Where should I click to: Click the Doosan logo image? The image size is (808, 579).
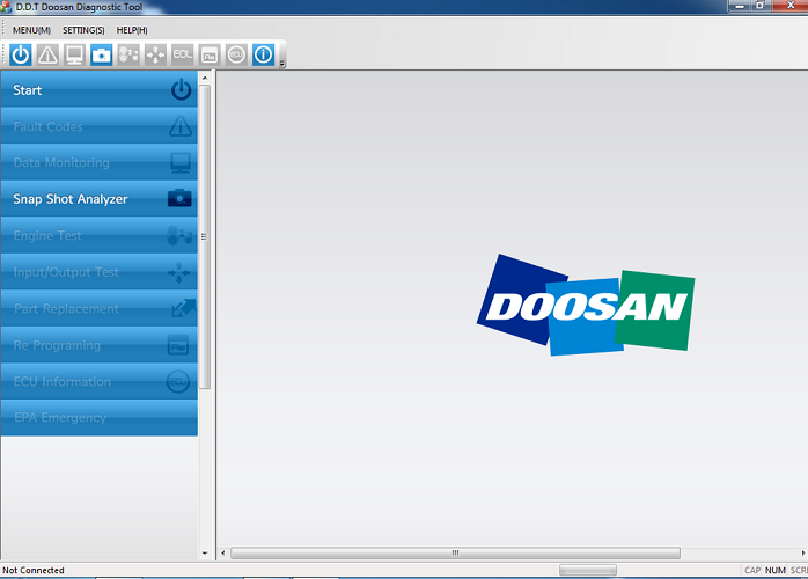[586, 305]
